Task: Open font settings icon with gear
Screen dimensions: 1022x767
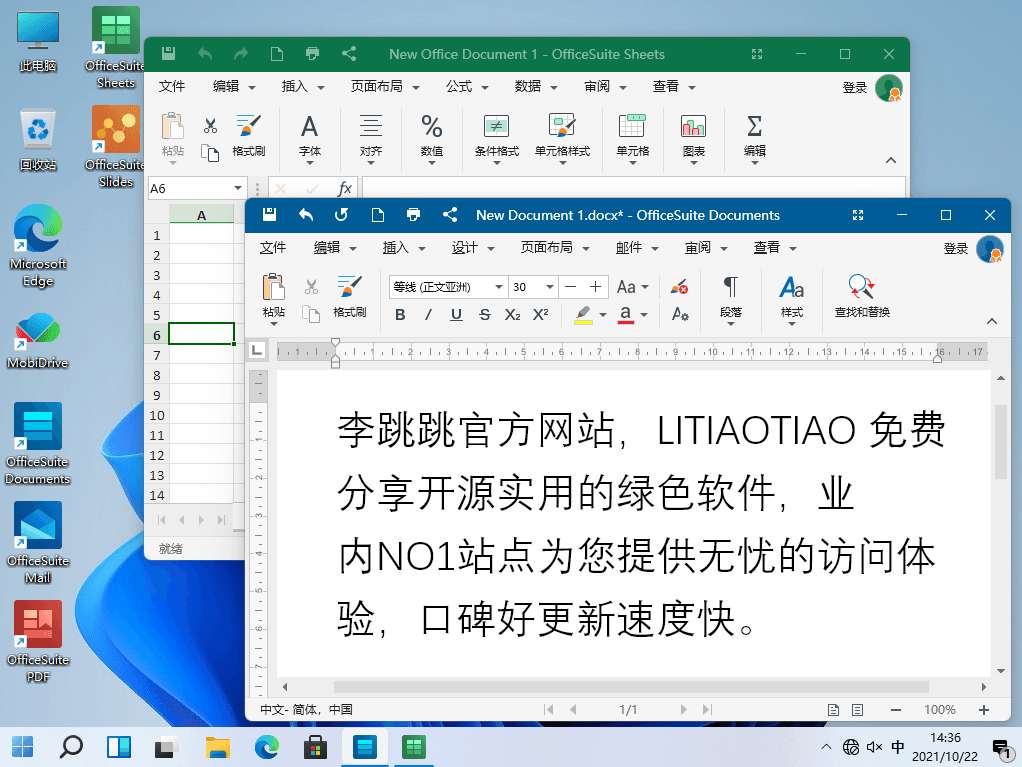Action: pos(680,315)
